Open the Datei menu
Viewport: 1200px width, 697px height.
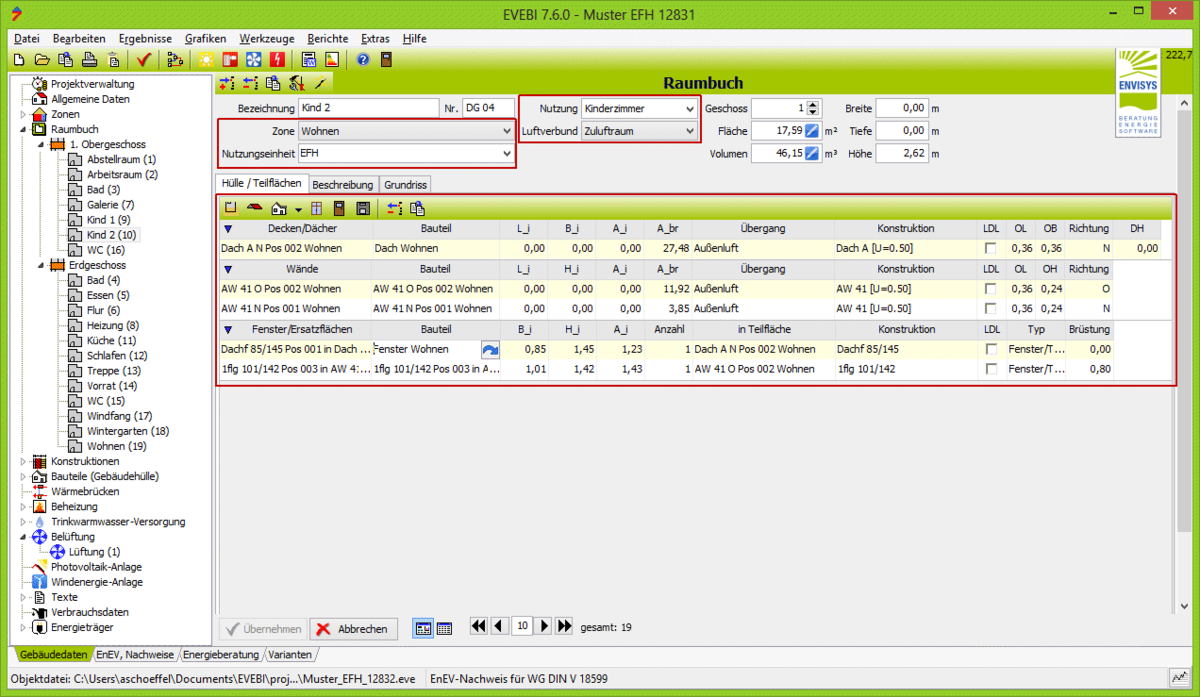[27, 38]
